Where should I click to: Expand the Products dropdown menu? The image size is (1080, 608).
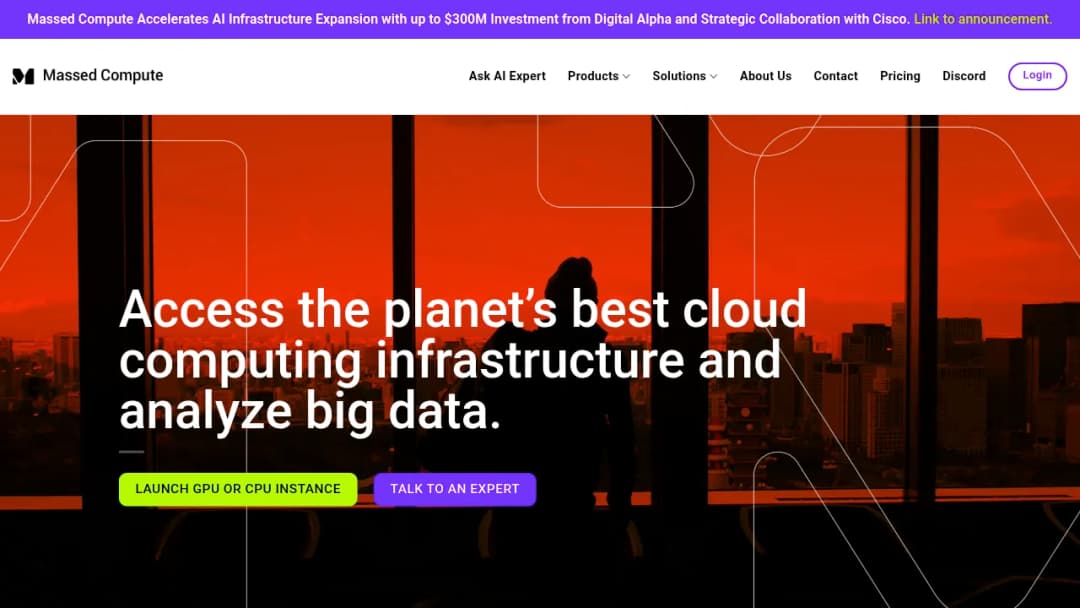(599, 76)
